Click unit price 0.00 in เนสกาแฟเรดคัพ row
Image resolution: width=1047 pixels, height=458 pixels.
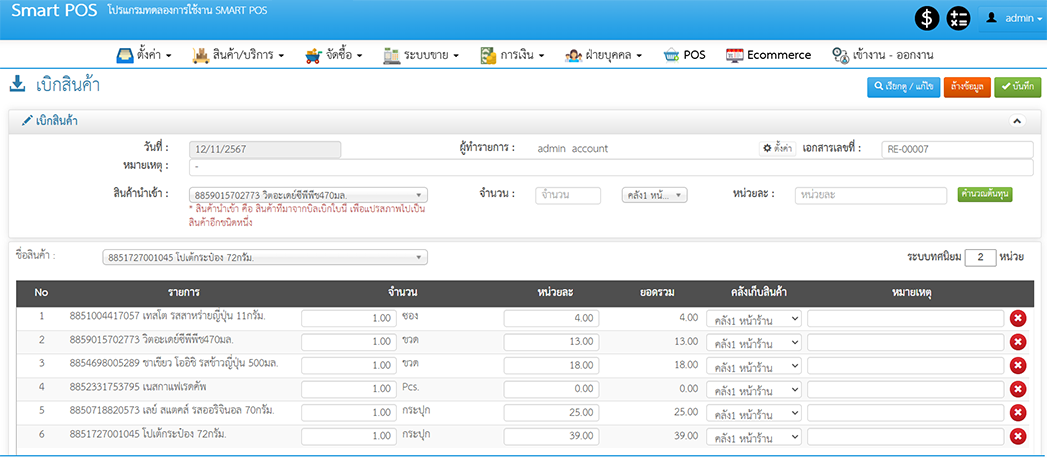click(x=552, y=389)
